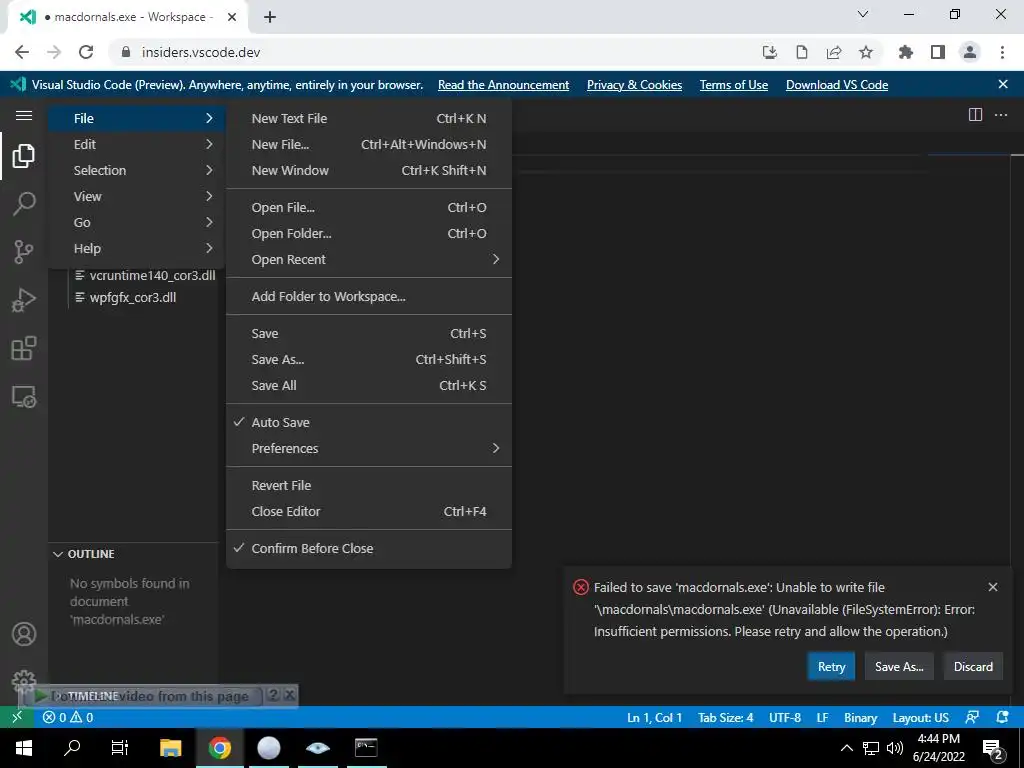Expand the Open Recent submenu
The width and height of the screenshot is (1024, 768).
369,259
